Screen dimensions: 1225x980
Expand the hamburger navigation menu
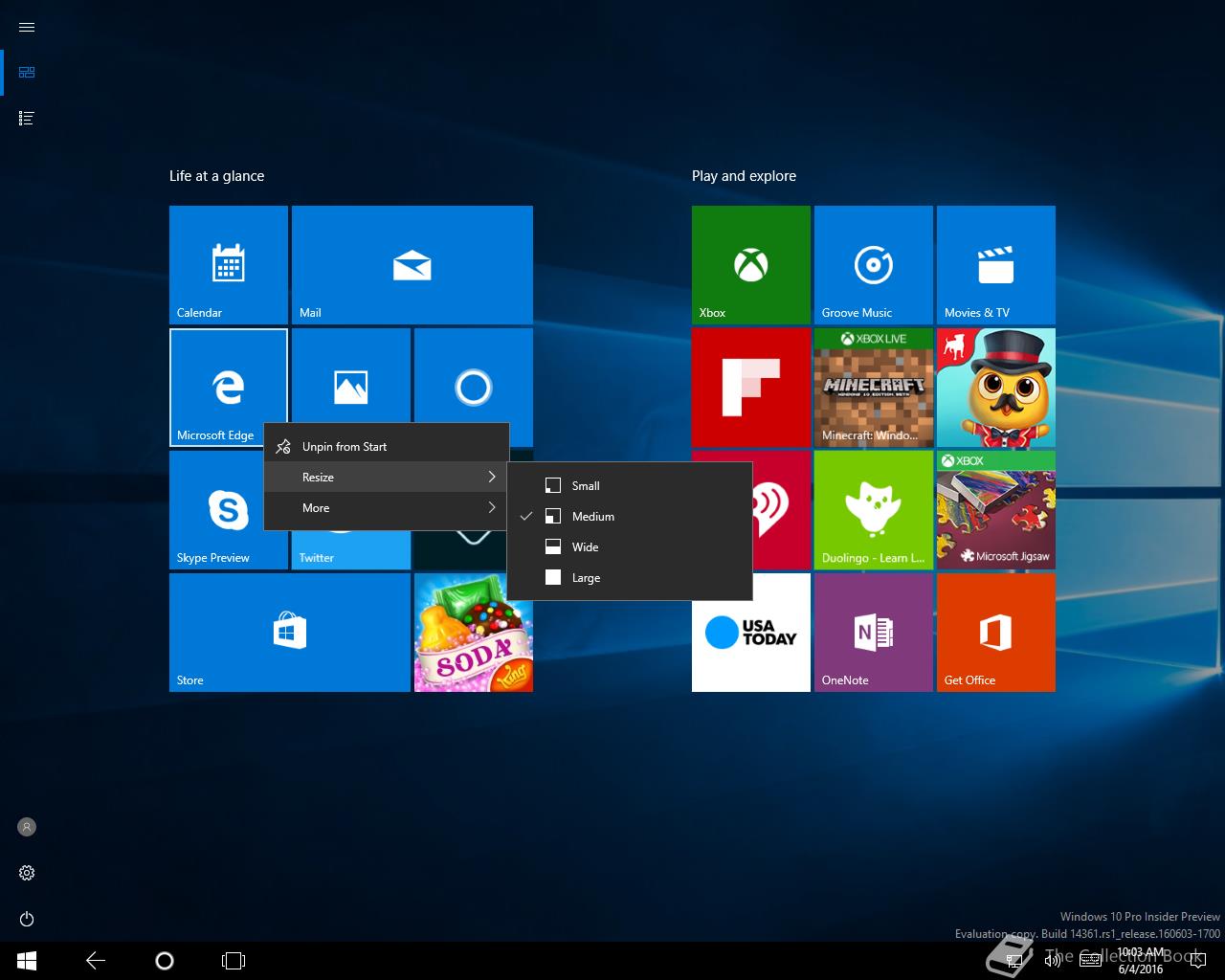pos(27,27)
